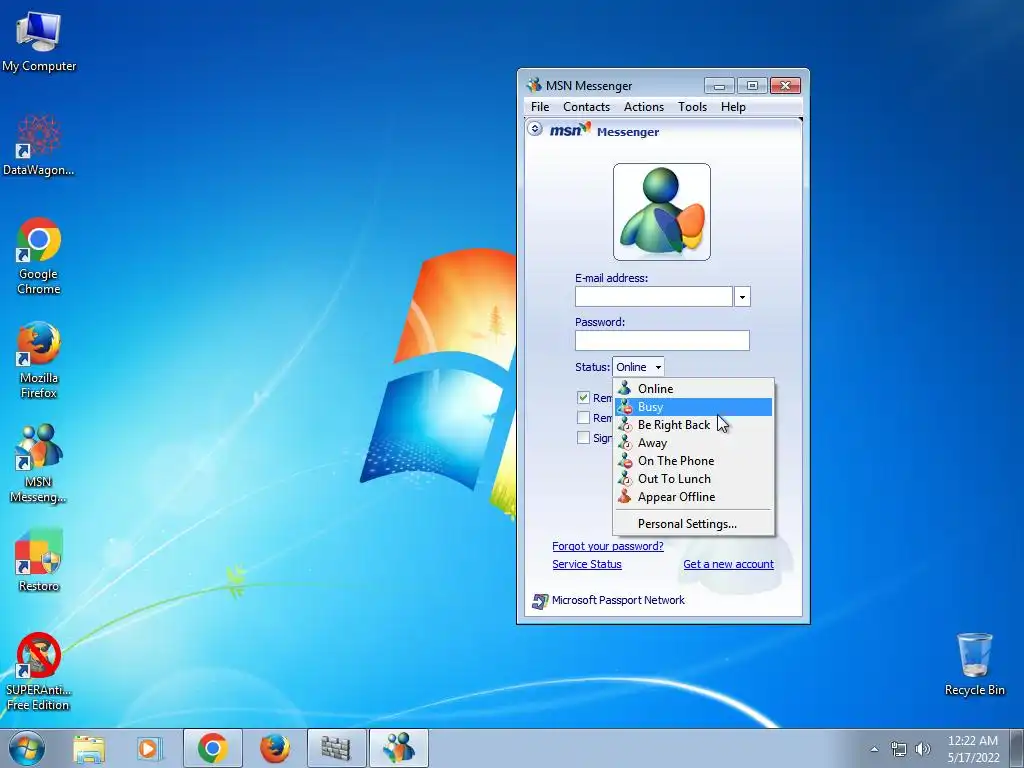Screen dimensions: 1024x768
Task: Open the File menu
Action: (x=540, y=106)
